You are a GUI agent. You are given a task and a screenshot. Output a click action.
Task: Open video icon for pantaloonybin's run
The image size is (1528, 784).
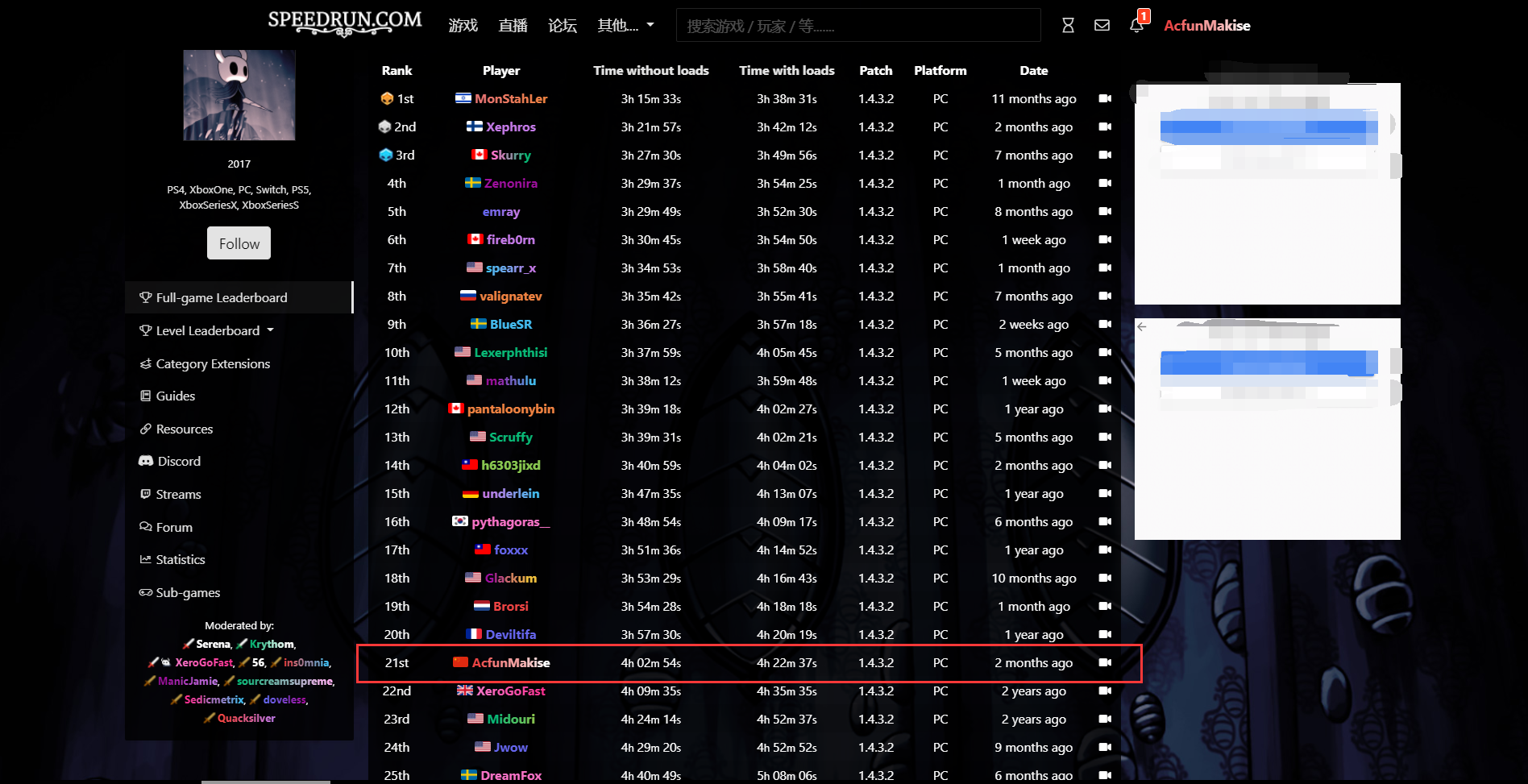pos(1105,409)
